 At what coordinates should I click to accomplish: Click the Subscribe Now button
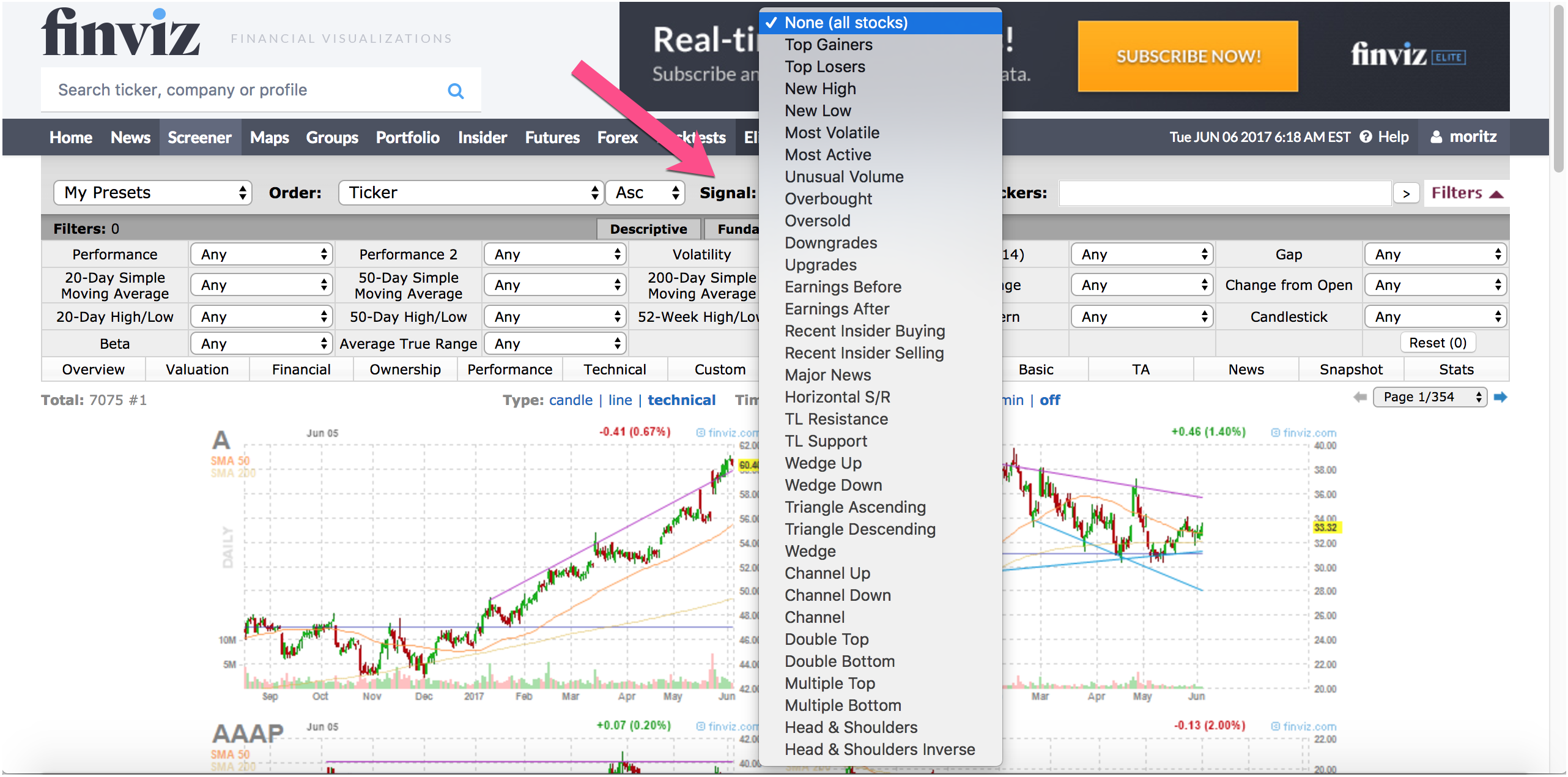tap(1188, 56)
